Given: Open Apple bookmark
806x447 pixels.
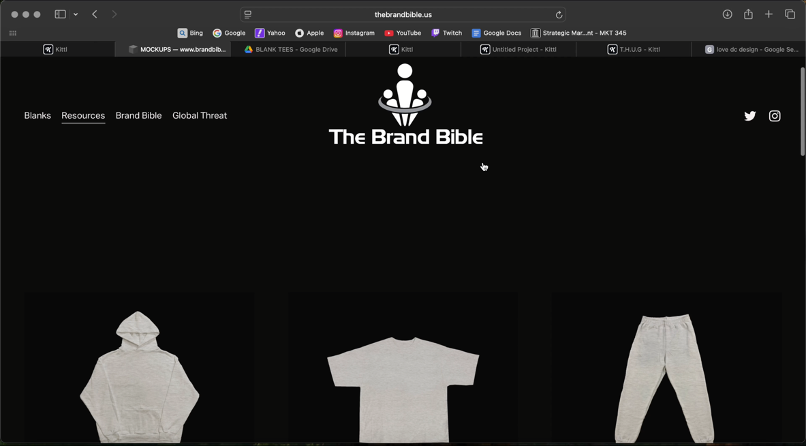Looking at the screenshot, I should (309, 33).
